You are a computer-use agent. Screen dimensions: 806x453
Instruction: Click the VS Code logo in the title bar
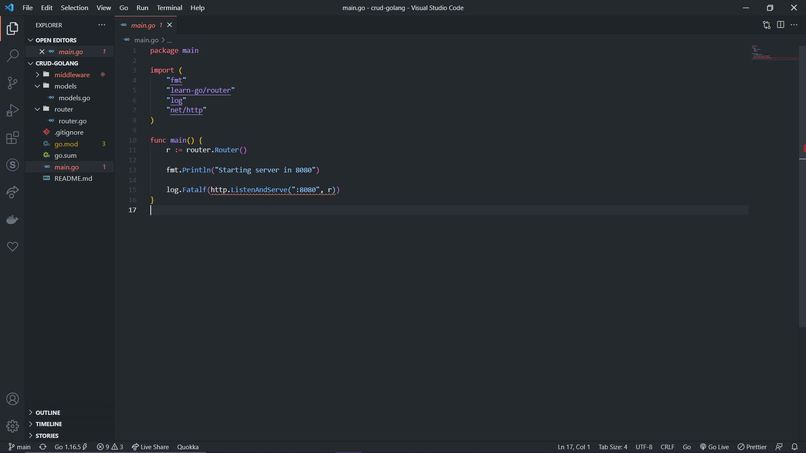click(9, 8)
